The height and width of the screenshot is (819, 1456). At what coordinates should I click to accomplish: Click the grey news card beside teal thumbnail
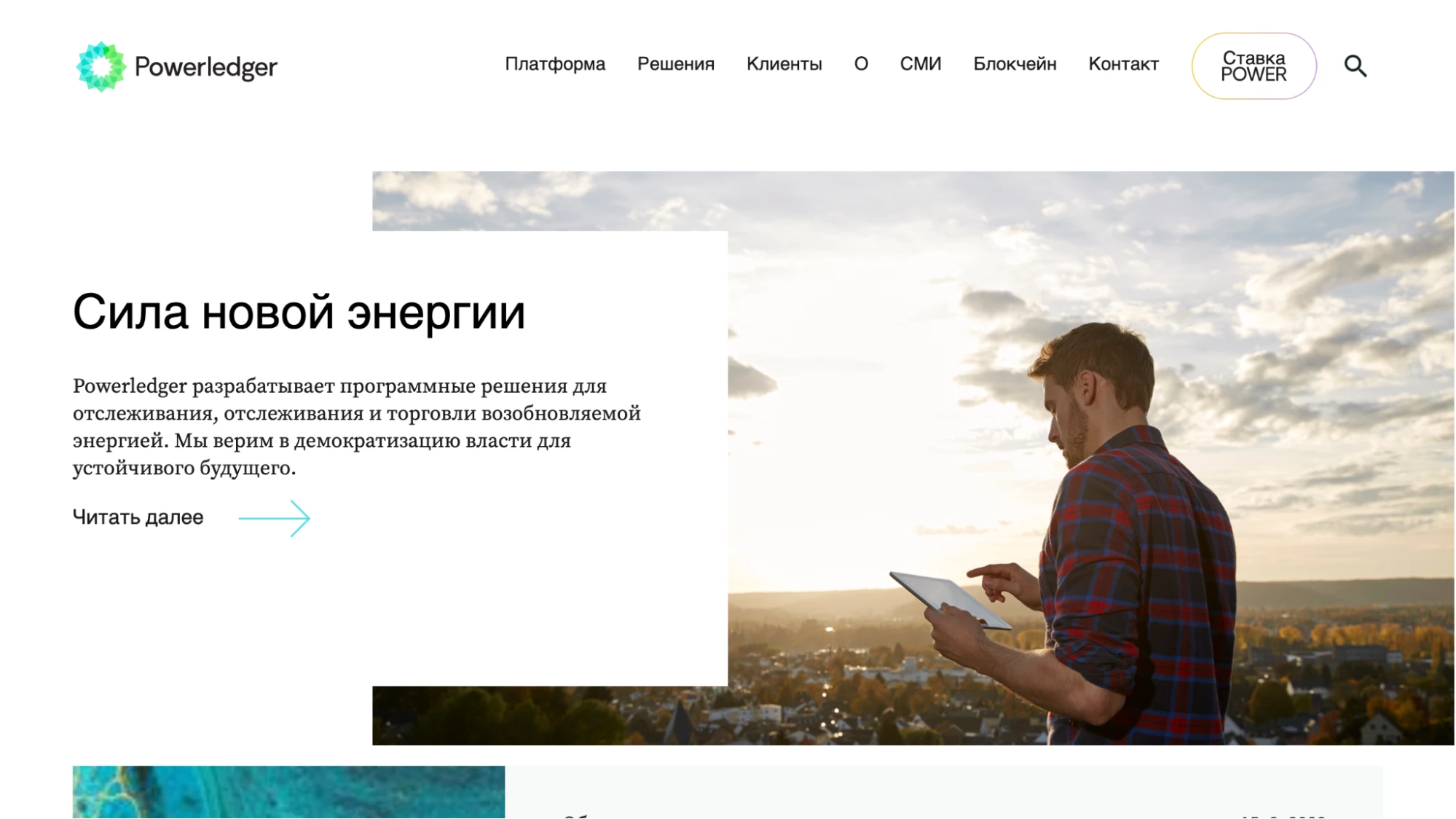(x=944, y=792)
